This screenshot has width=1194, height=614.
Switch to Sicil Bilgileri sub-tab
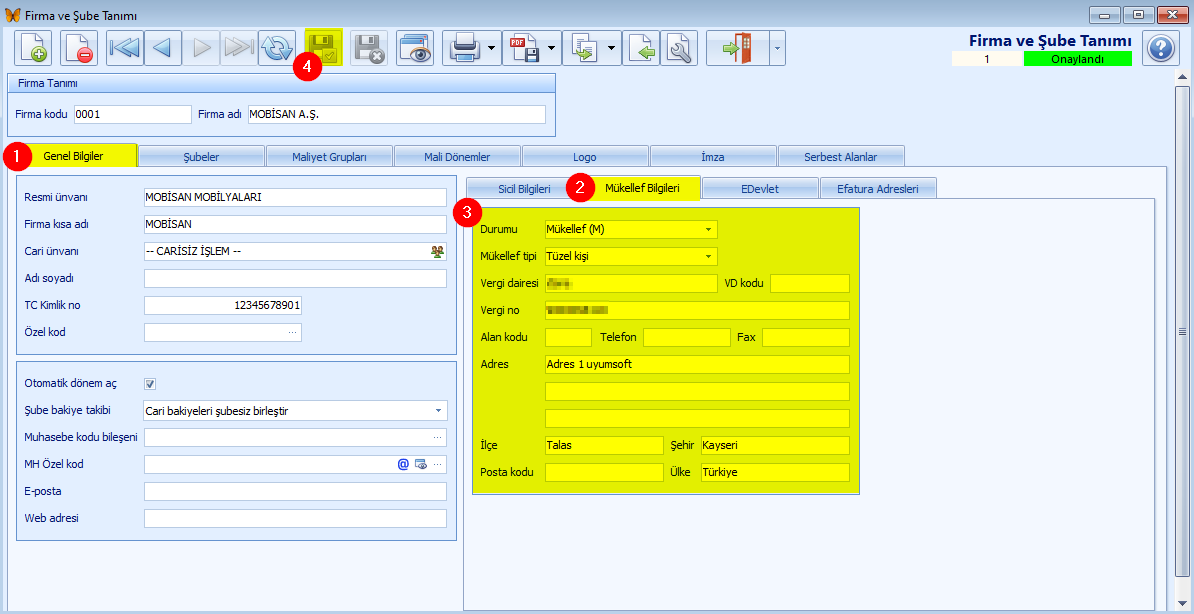pos(524,189)
